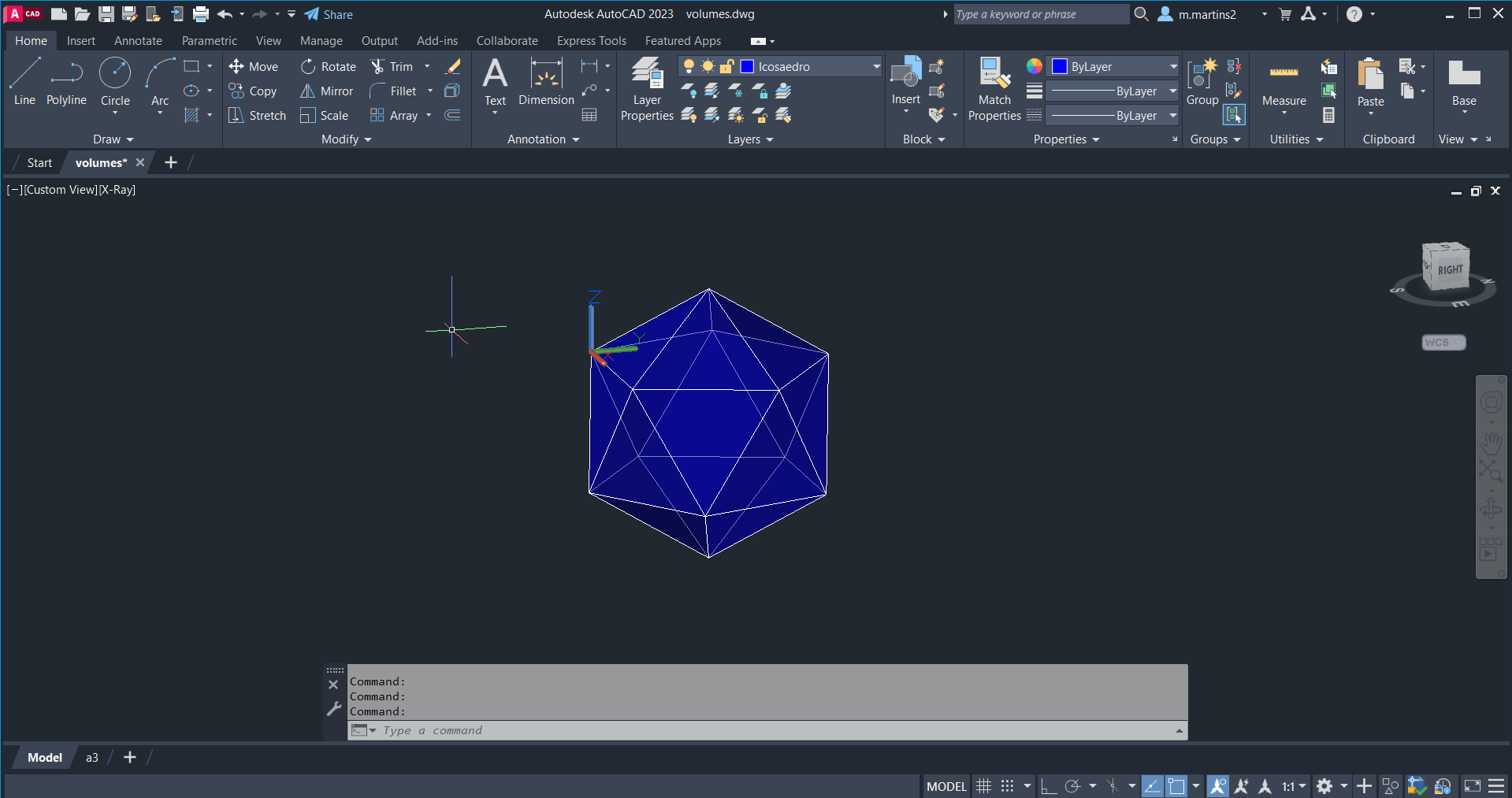Activate the Mirror tool
Screen dimensions: 1512x798
tap(326, 91)
